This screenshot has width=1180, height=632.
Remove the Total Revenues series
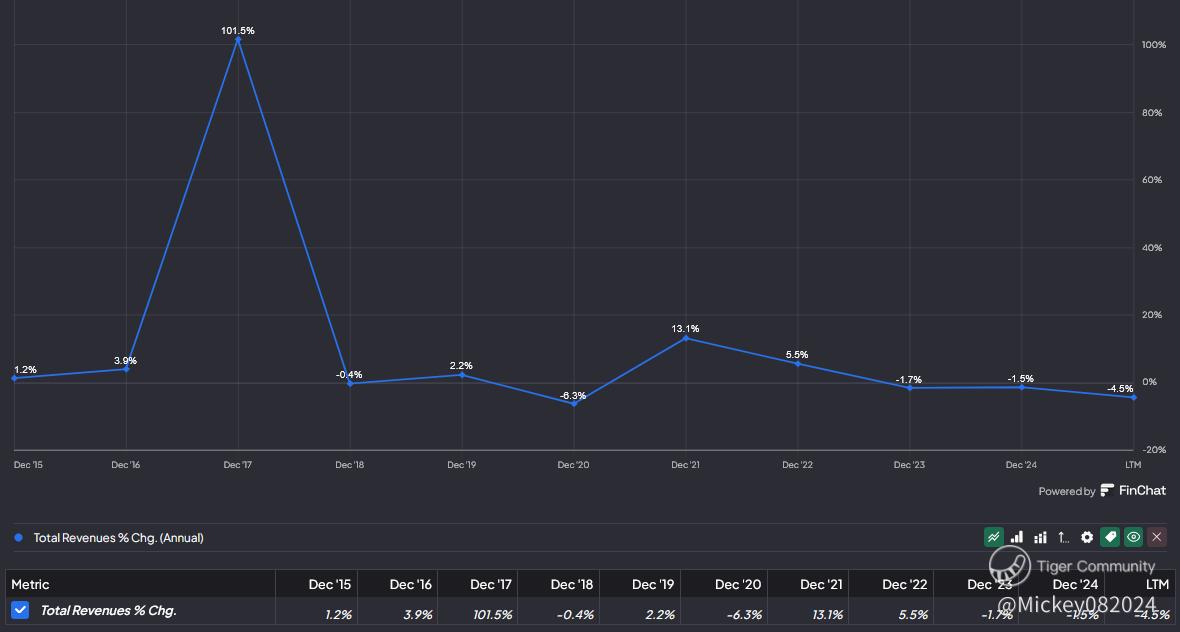[x=1157, y=537]
